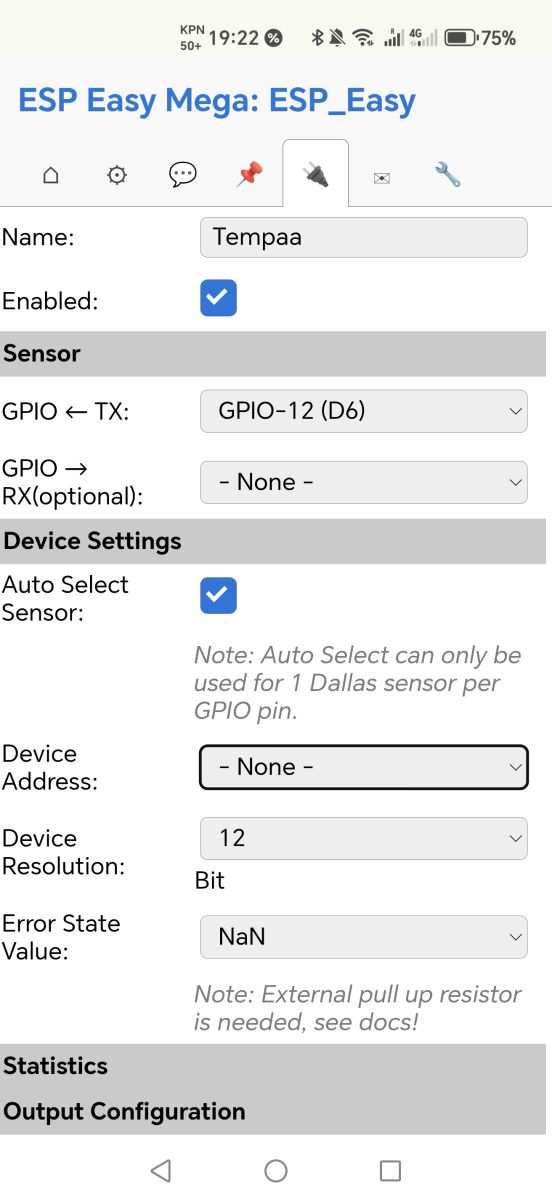Screen dimensions: 552x1200
Task: Change the Device Resolution dropdown
Action: [x=364, y=838]
